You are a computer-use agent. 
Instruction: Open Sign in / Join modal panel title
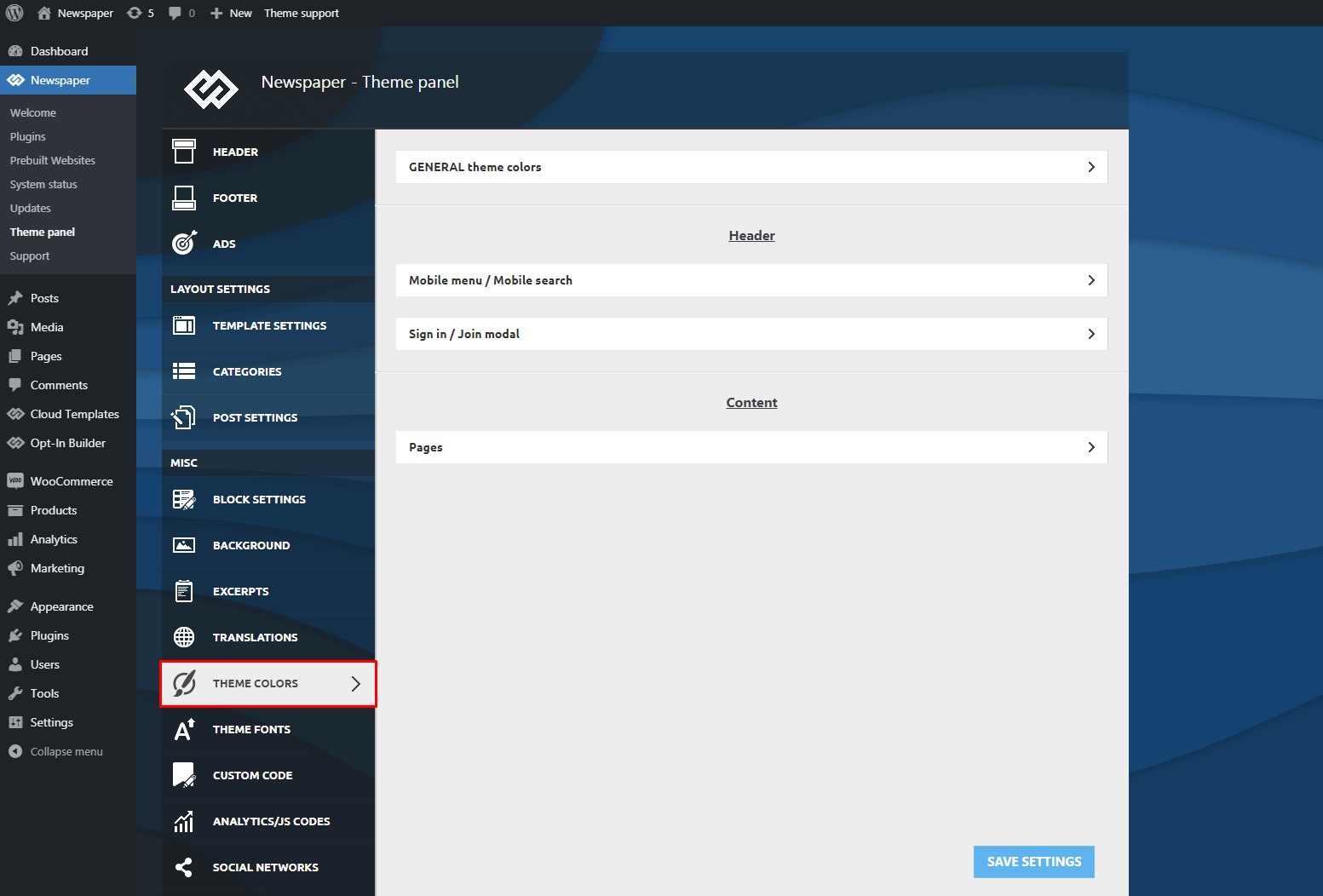tap(464, 334)
